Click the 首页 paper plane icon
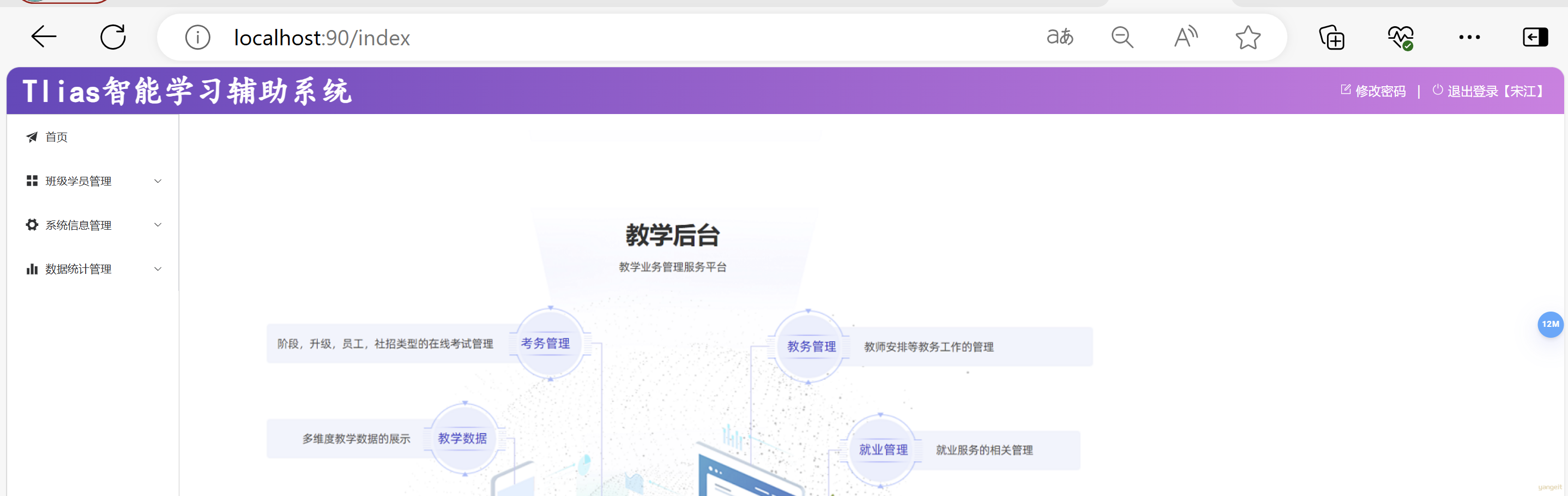The image size is (1568, 496). point(32,137)
